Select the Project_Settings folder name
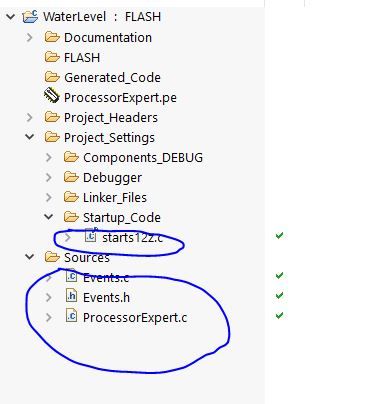Image resolution: width=368 pixels, height=404 pixels. point(109,138)
